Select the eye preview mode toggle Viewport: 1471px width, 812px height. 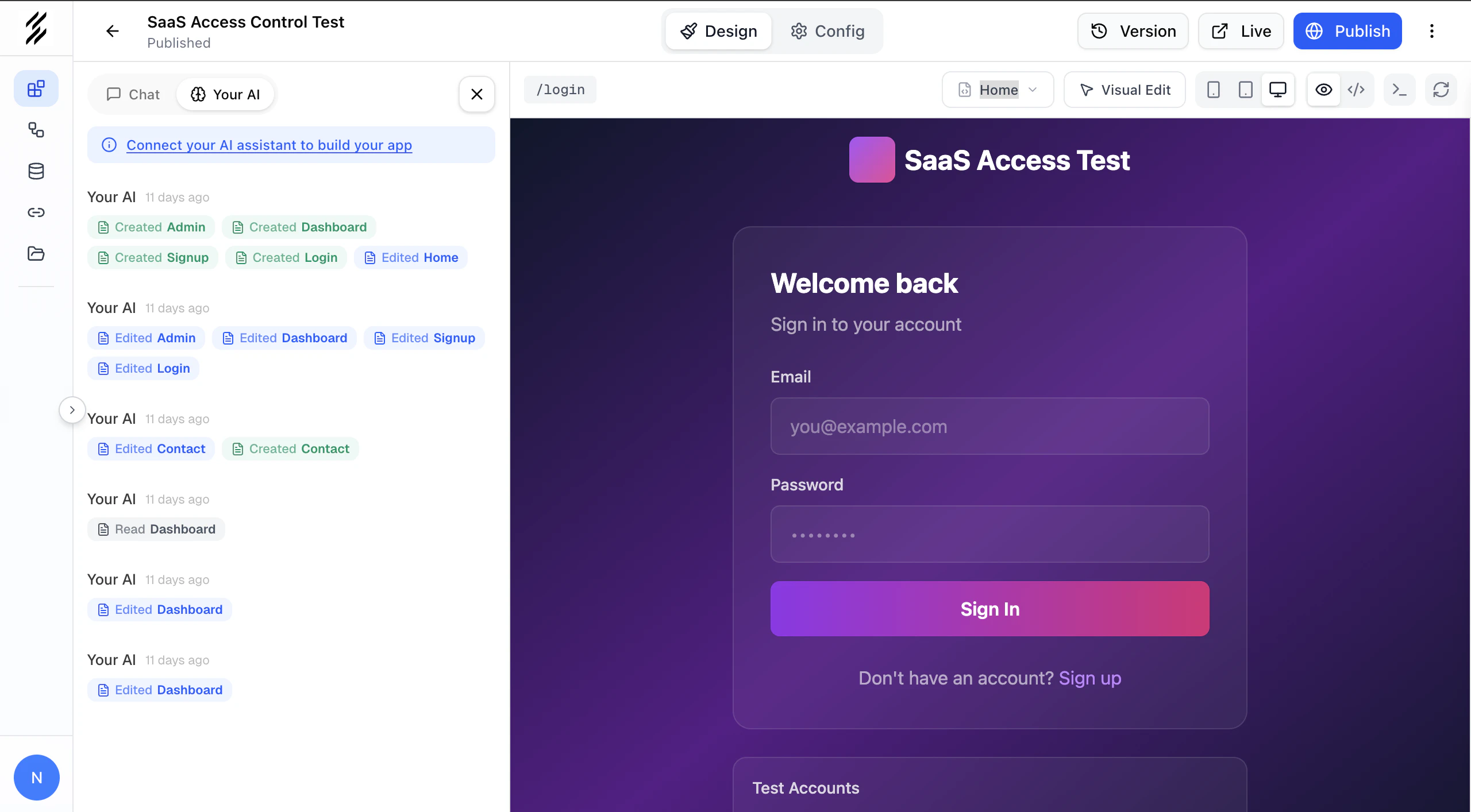[1323, 90]
